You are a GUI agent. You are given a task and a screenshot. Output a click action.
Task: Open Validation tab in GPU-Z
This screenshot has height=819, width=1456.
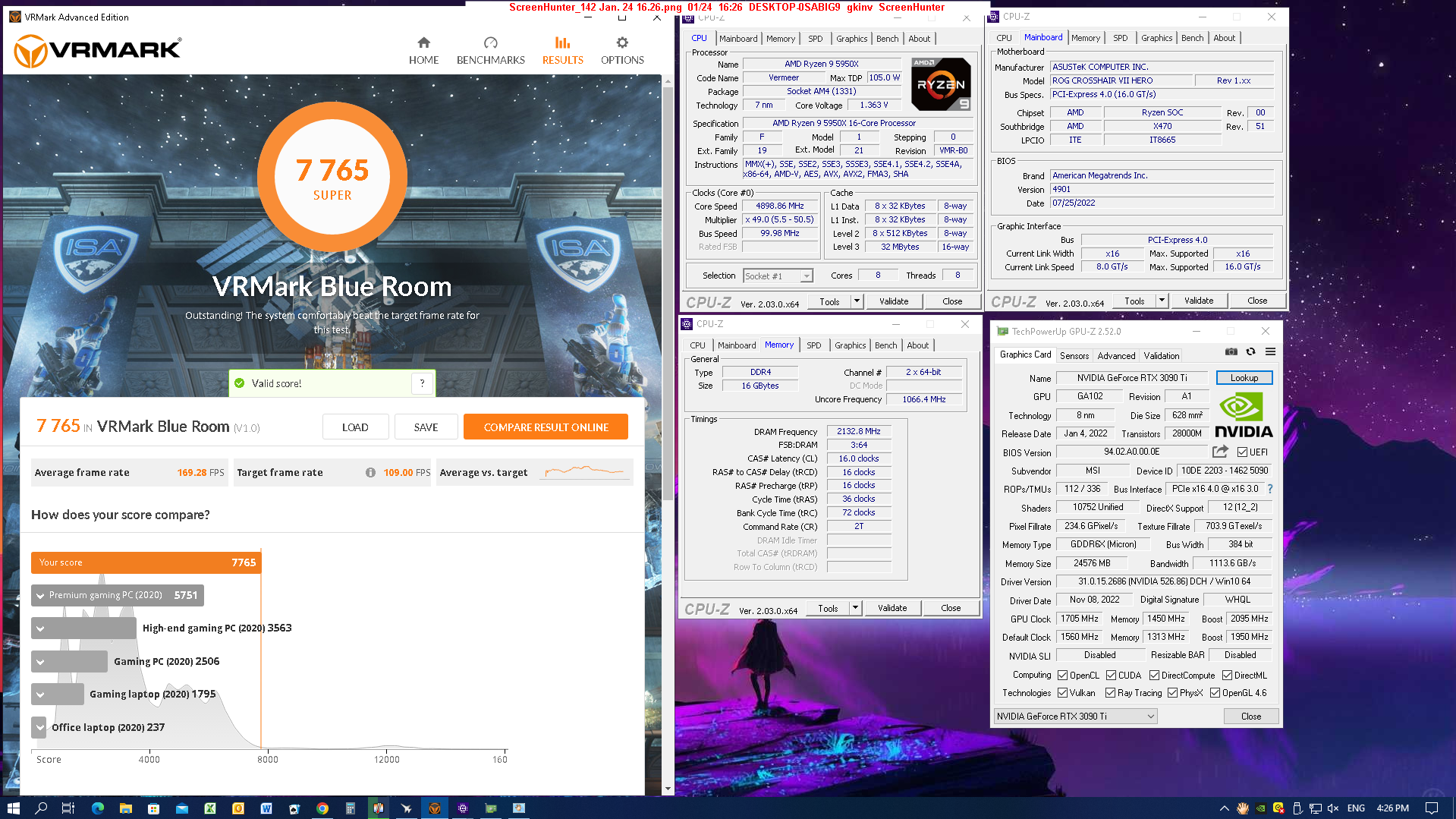(x=1161, y=355)
